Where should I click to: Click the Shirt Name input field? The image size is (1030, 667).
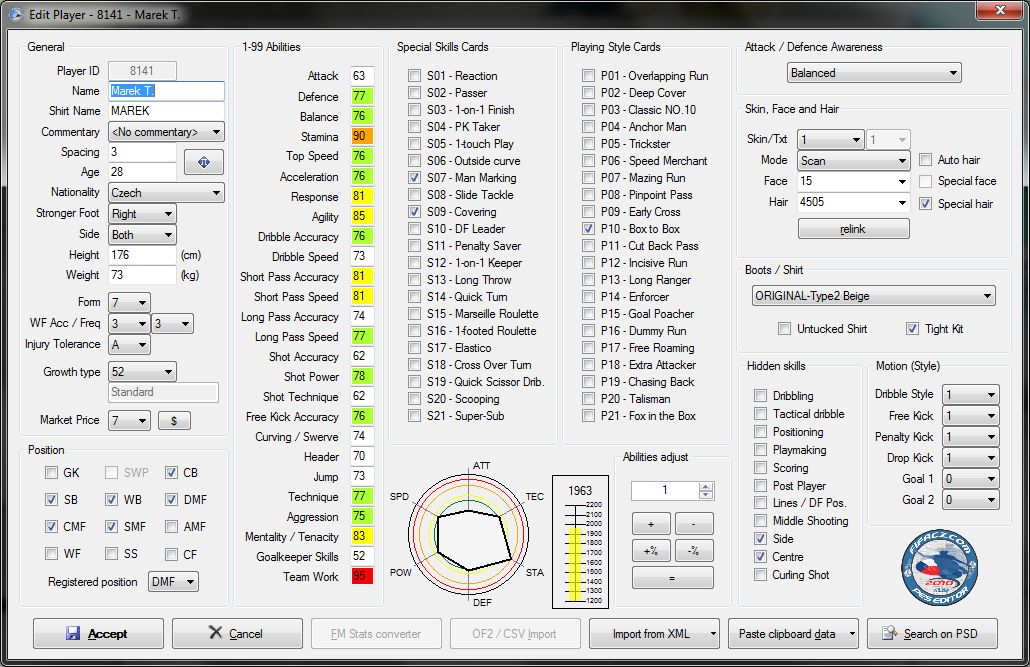165,111
